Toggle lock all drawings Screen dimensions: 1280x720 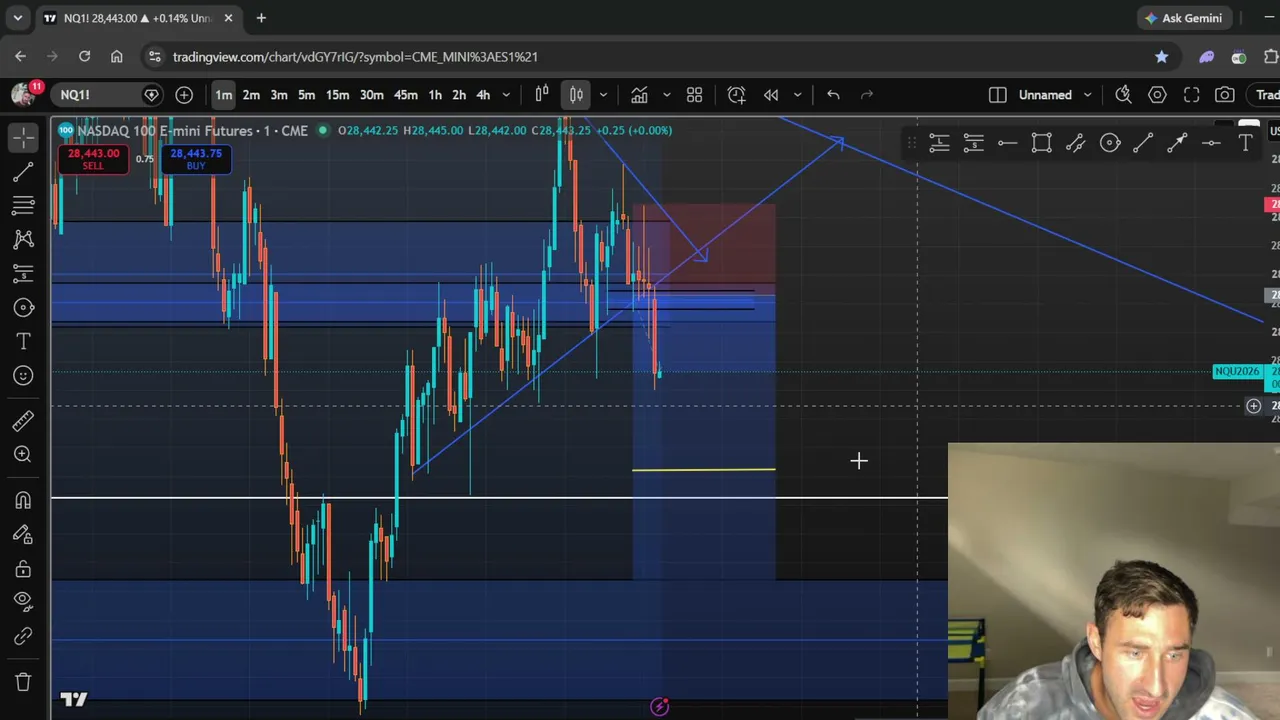(23, 569)
